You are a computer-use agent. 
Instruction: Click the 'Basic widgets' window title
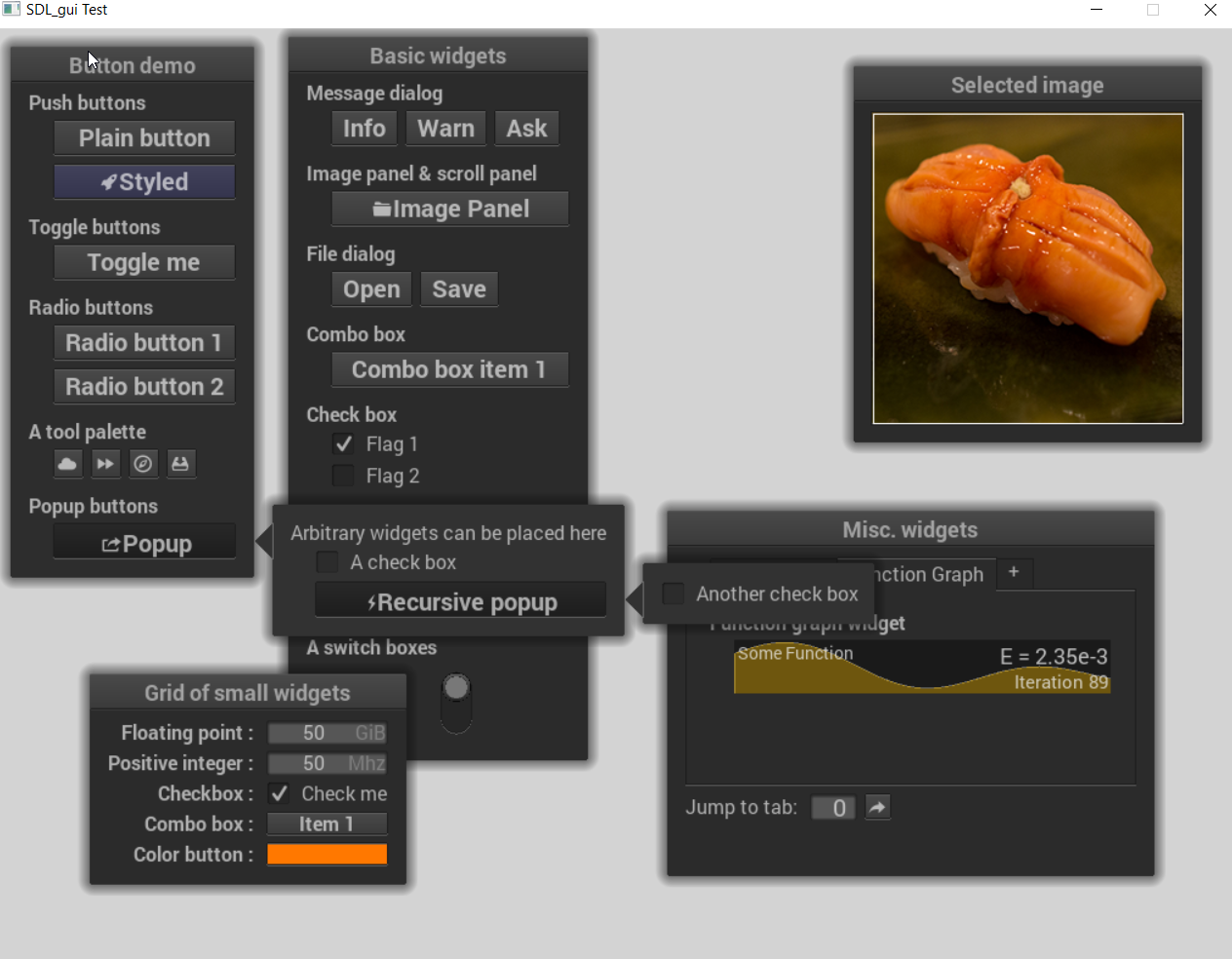tap(438, 56)
